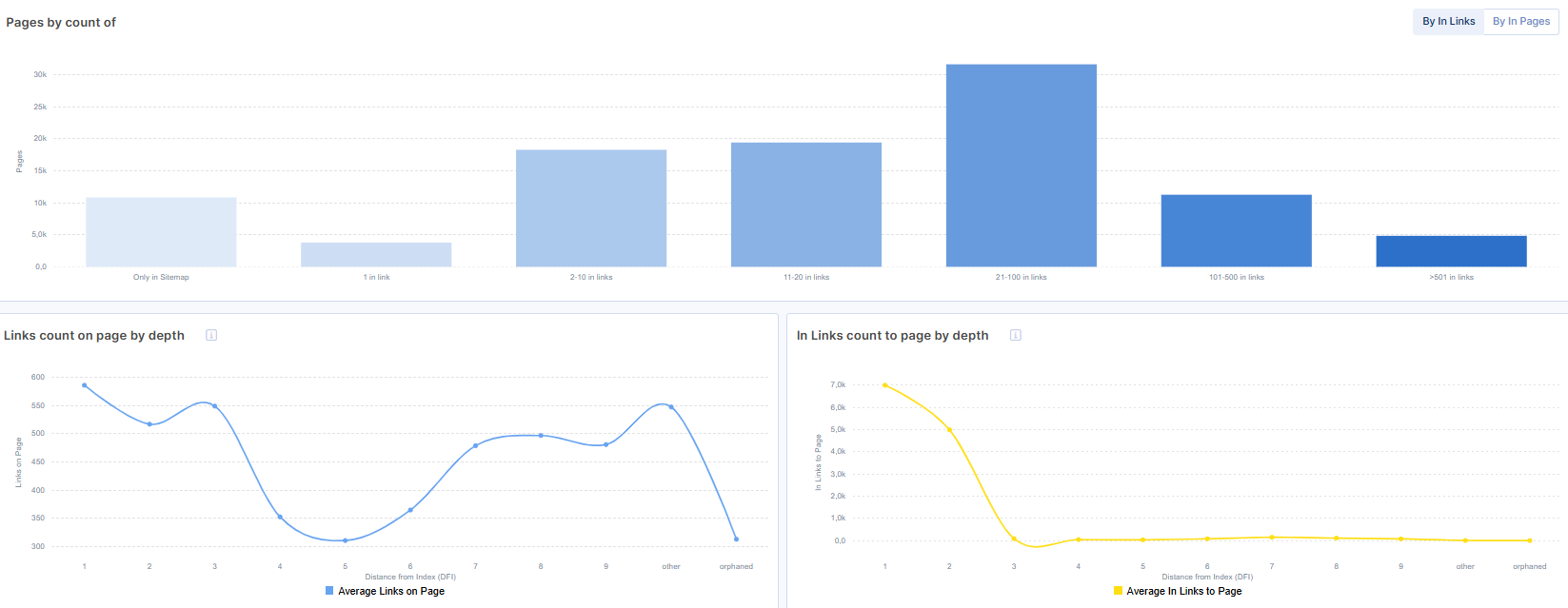Image resolution: width=1568 pixels, height=608 pixels.
Task: Click the 101-500 in links bar
Action: (1236, 231)
